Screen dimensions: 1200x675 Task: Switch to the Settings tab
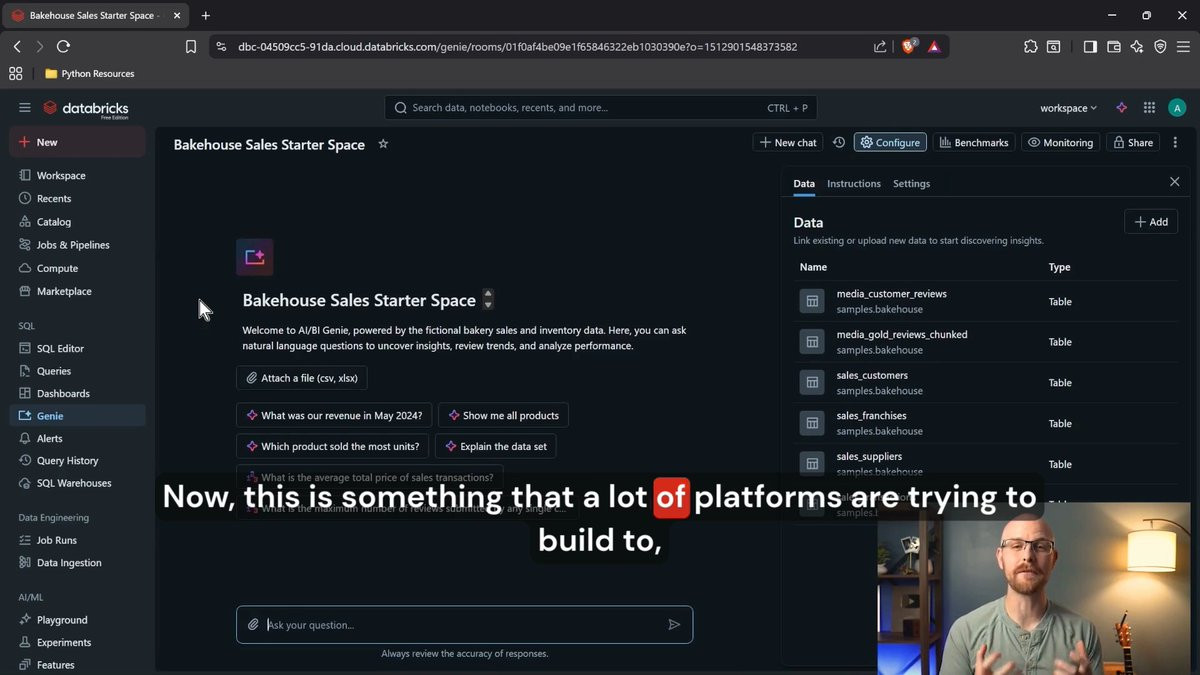(x=911, y=184)
